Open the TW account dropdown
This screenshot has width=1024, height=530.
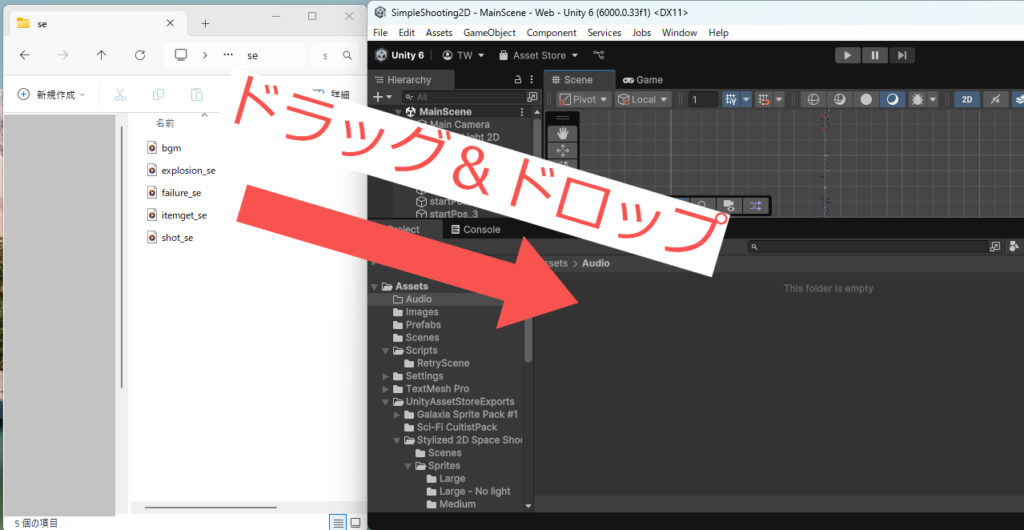point(464,55)
